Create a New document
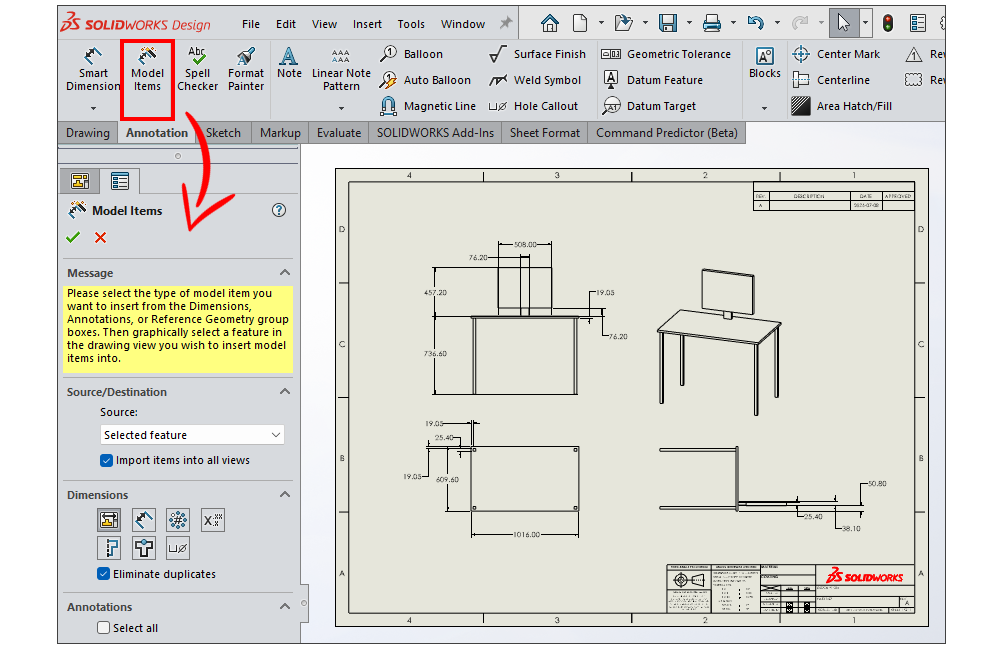The image size is (1000, 650). click(x=580, y=24)
